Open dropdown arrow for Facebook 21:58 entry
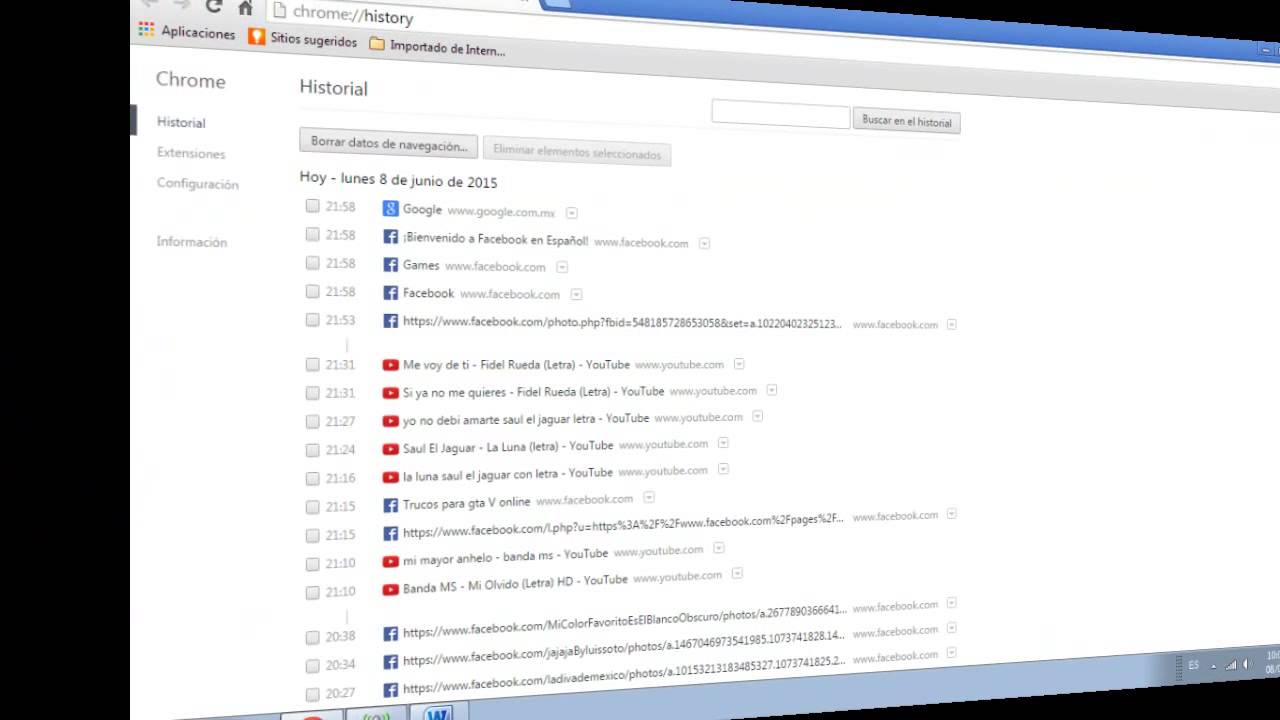Viewport: 1280px width, 720px height. coord(576,295)
